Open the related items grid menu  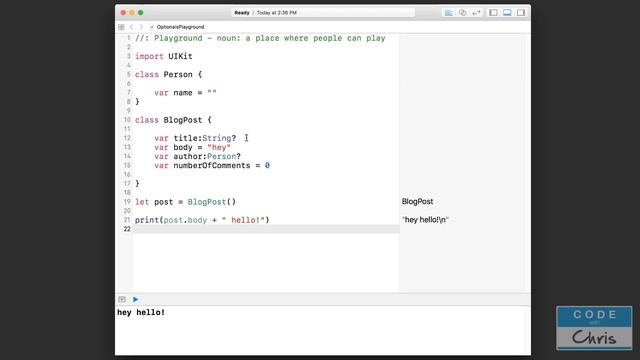(x=121, y=27)
